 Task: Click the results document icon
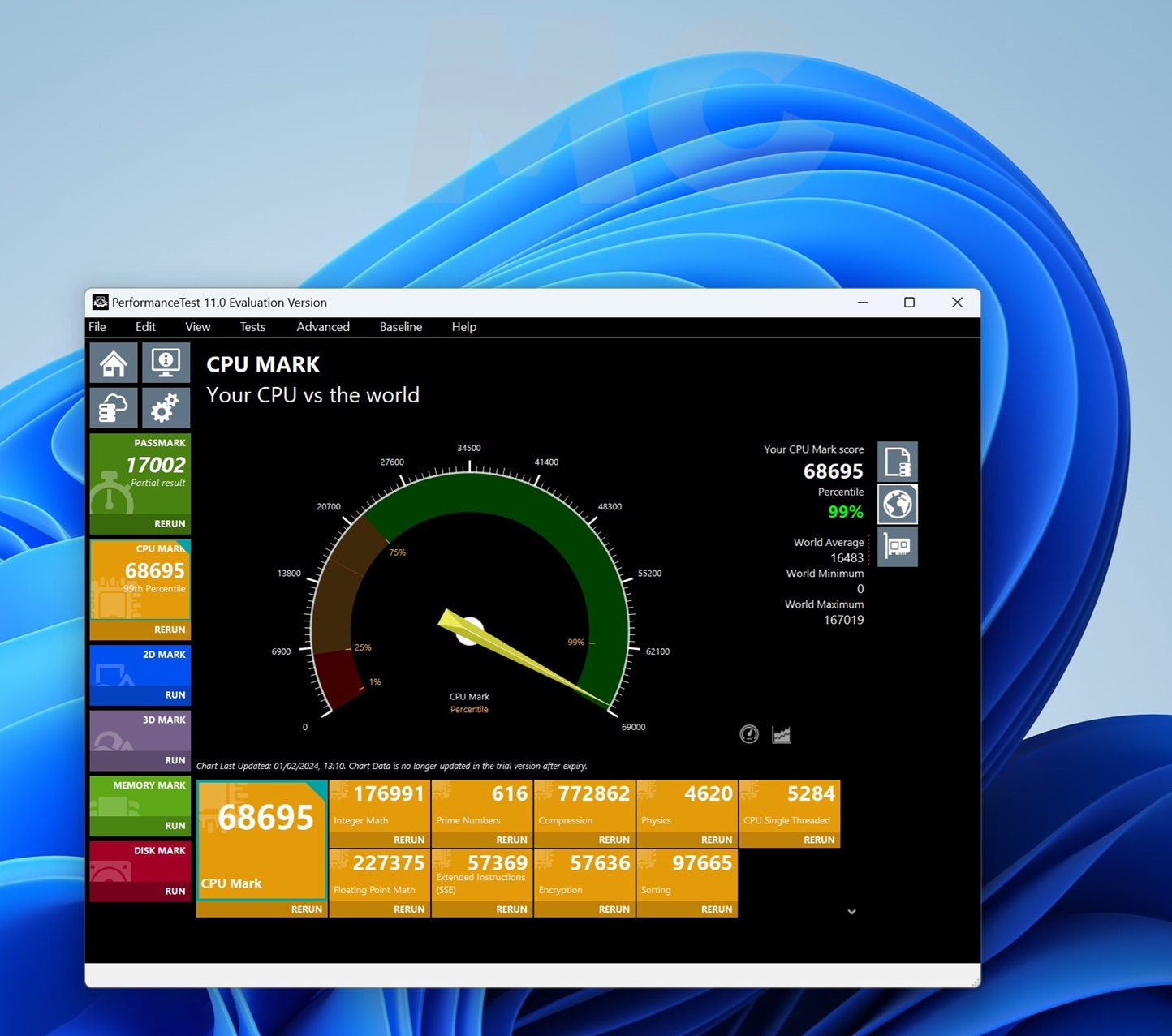tap(897, 462)
